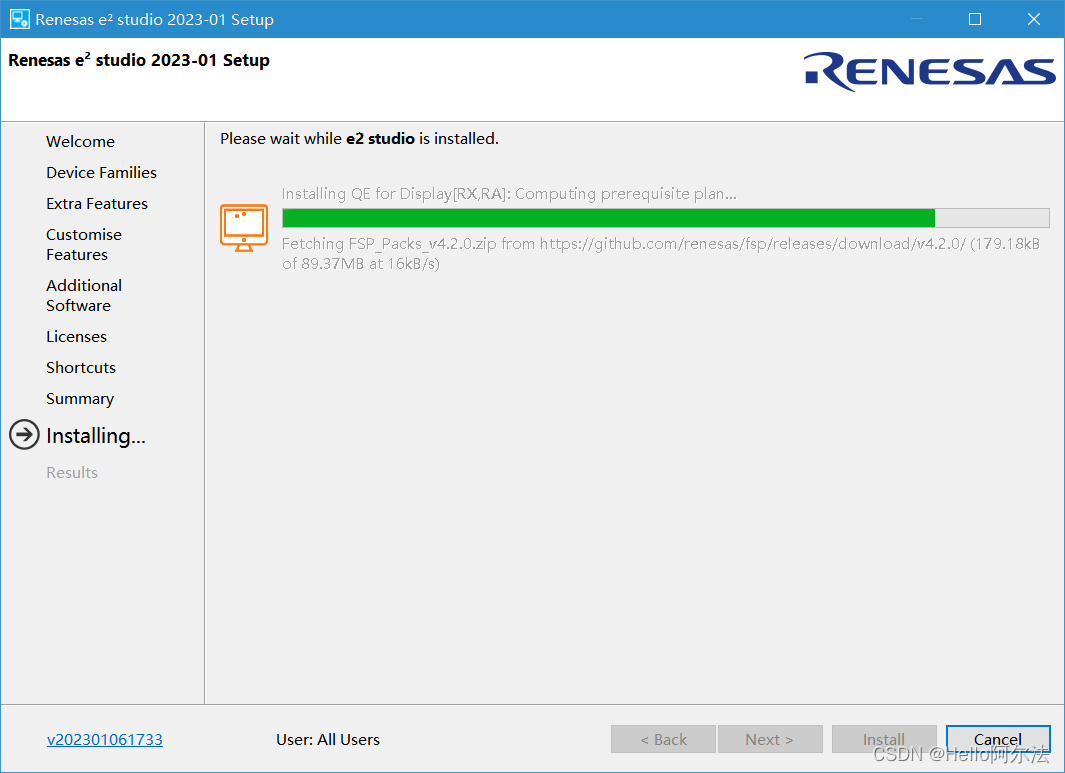Select the Summary step
Viewport: 1065px width, 773px height.
pyautogui.click(x=80, y=399)
